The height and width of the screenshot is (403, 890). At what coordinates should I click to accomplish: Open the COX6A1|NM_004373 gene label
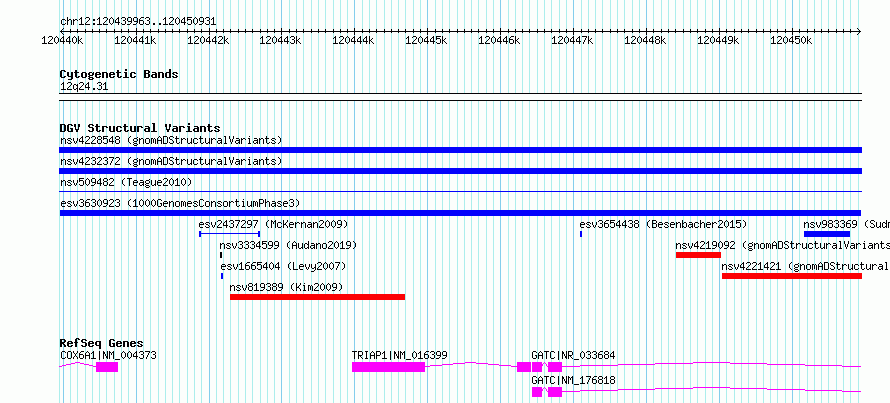108,355
